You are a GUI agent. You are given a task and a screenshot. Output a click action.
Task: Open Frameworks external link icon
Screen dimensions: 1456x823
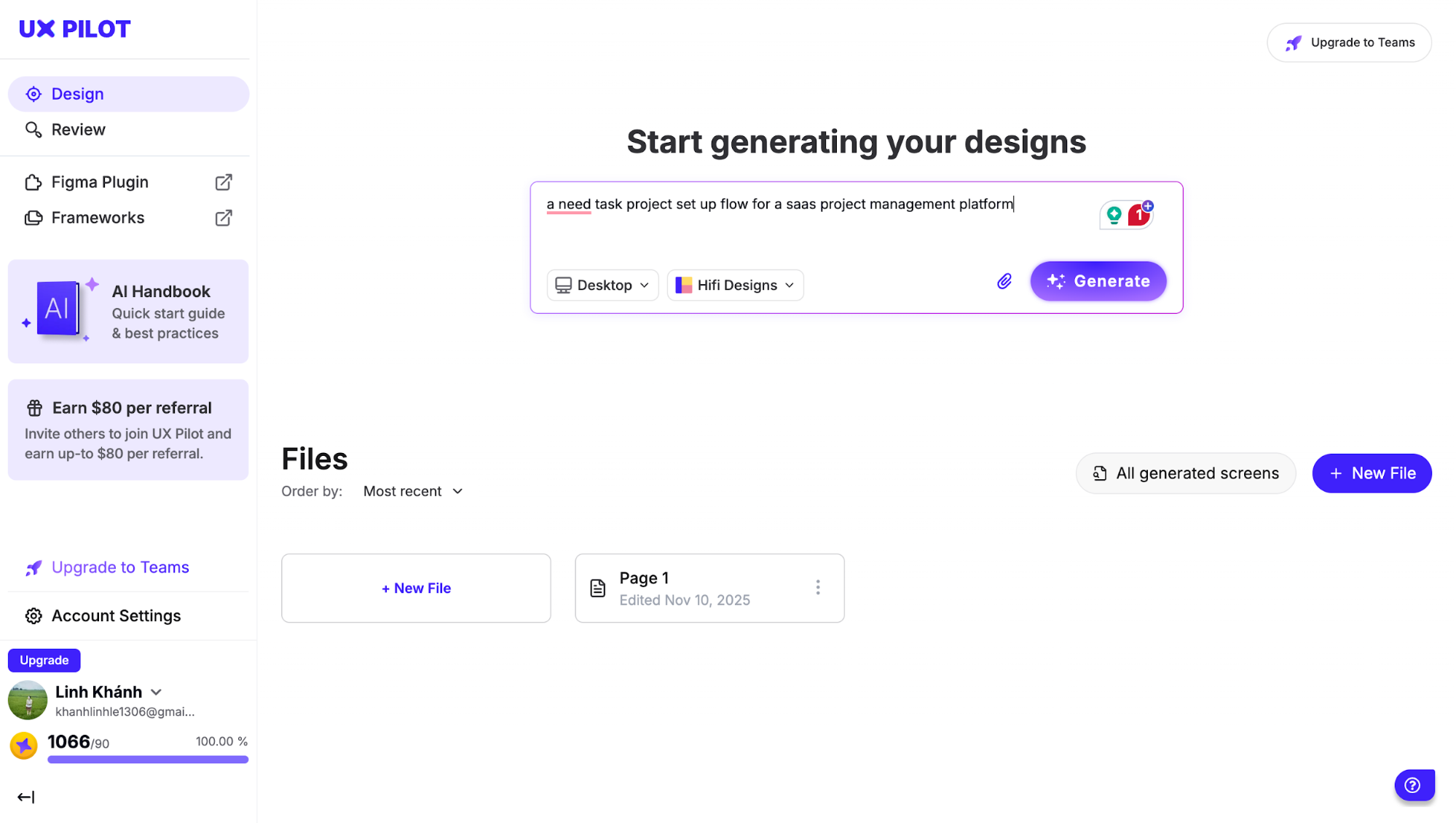[224, 218]
